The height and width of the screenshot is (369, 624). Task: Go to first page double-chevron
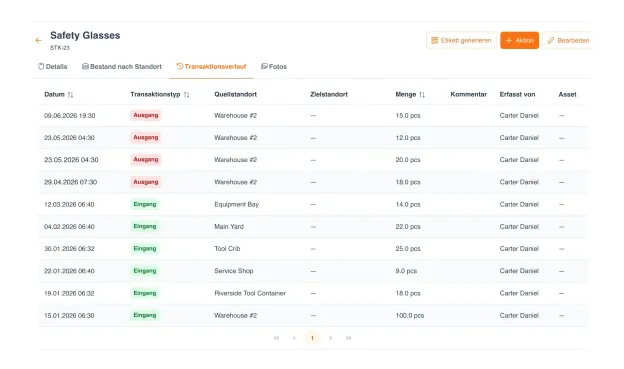[276, 338]
